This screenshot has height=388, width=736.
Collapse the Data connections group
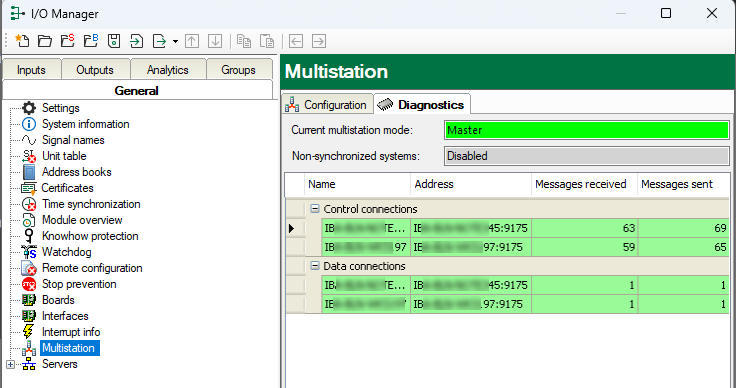pyautogui.click(x=315, y=266)
